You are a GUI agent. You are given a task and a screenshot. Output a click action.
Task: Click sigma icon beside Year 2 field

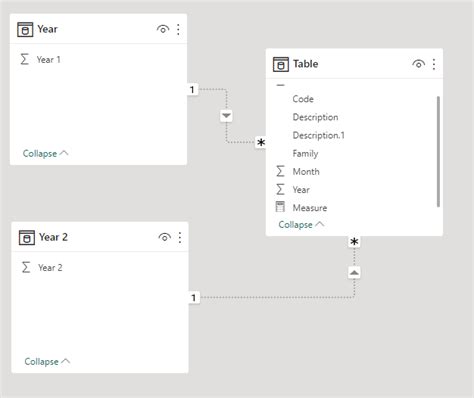pos(26,267)
